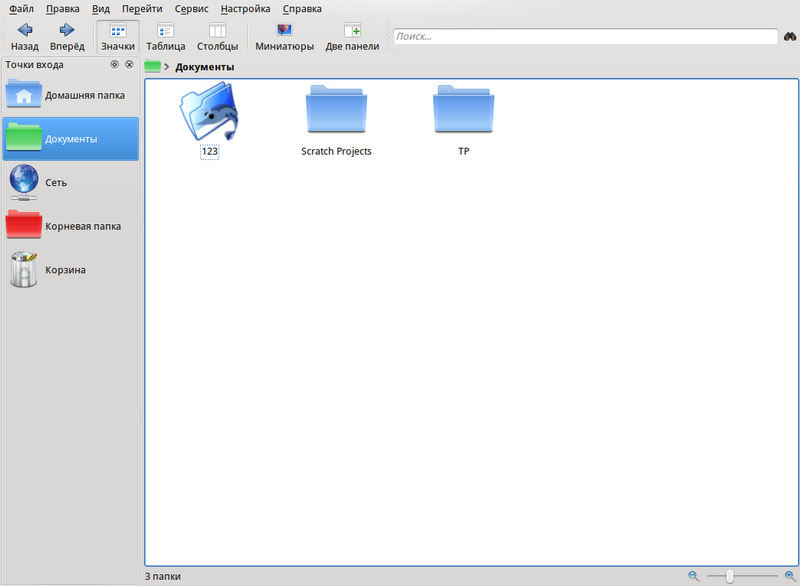Switch to Столбцы column view
Viewport: 800px width, 586px height.
point(217,37)
